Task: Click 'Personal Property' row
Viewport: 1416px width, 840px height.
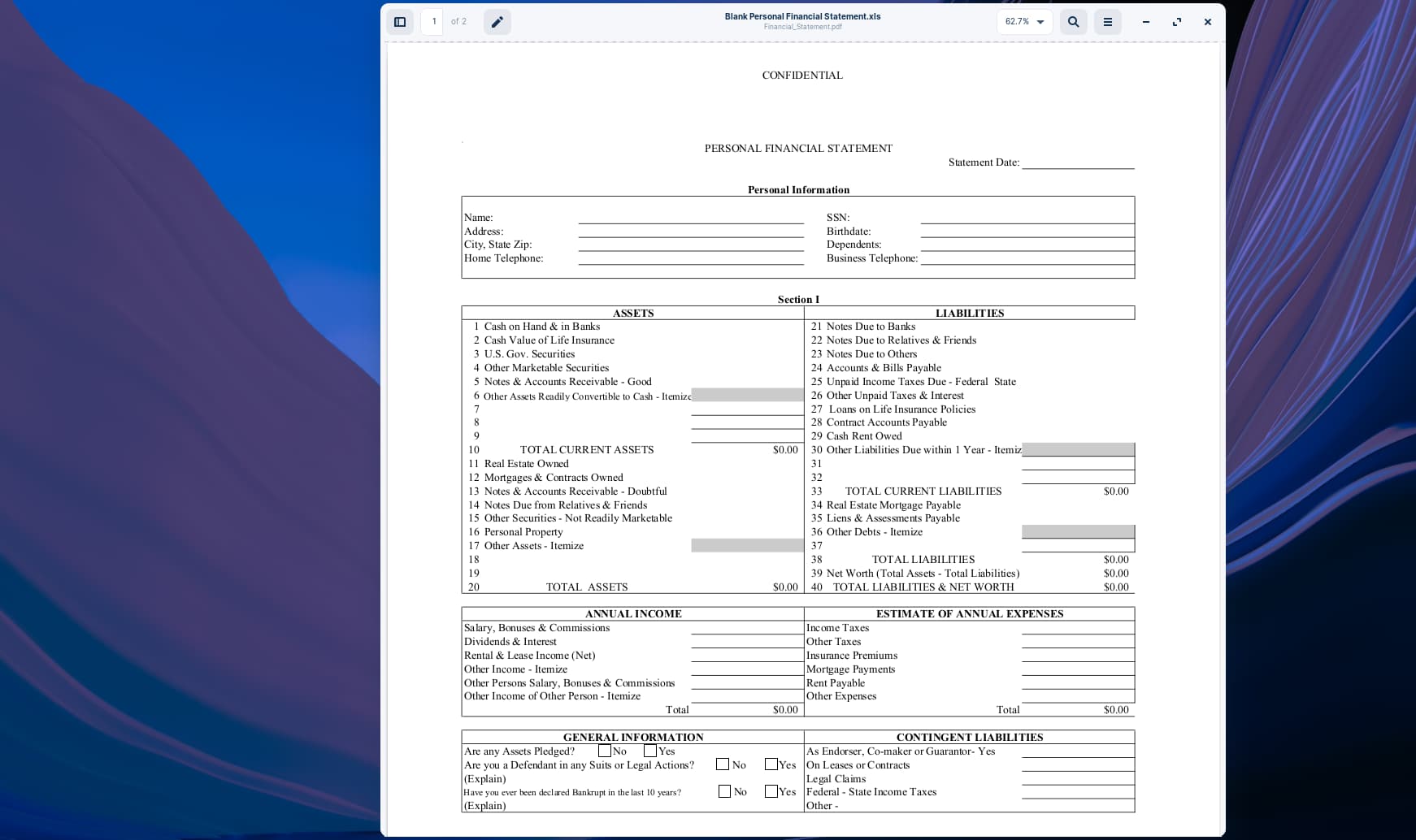Action: pyautogui.click(x=523, y=532)
